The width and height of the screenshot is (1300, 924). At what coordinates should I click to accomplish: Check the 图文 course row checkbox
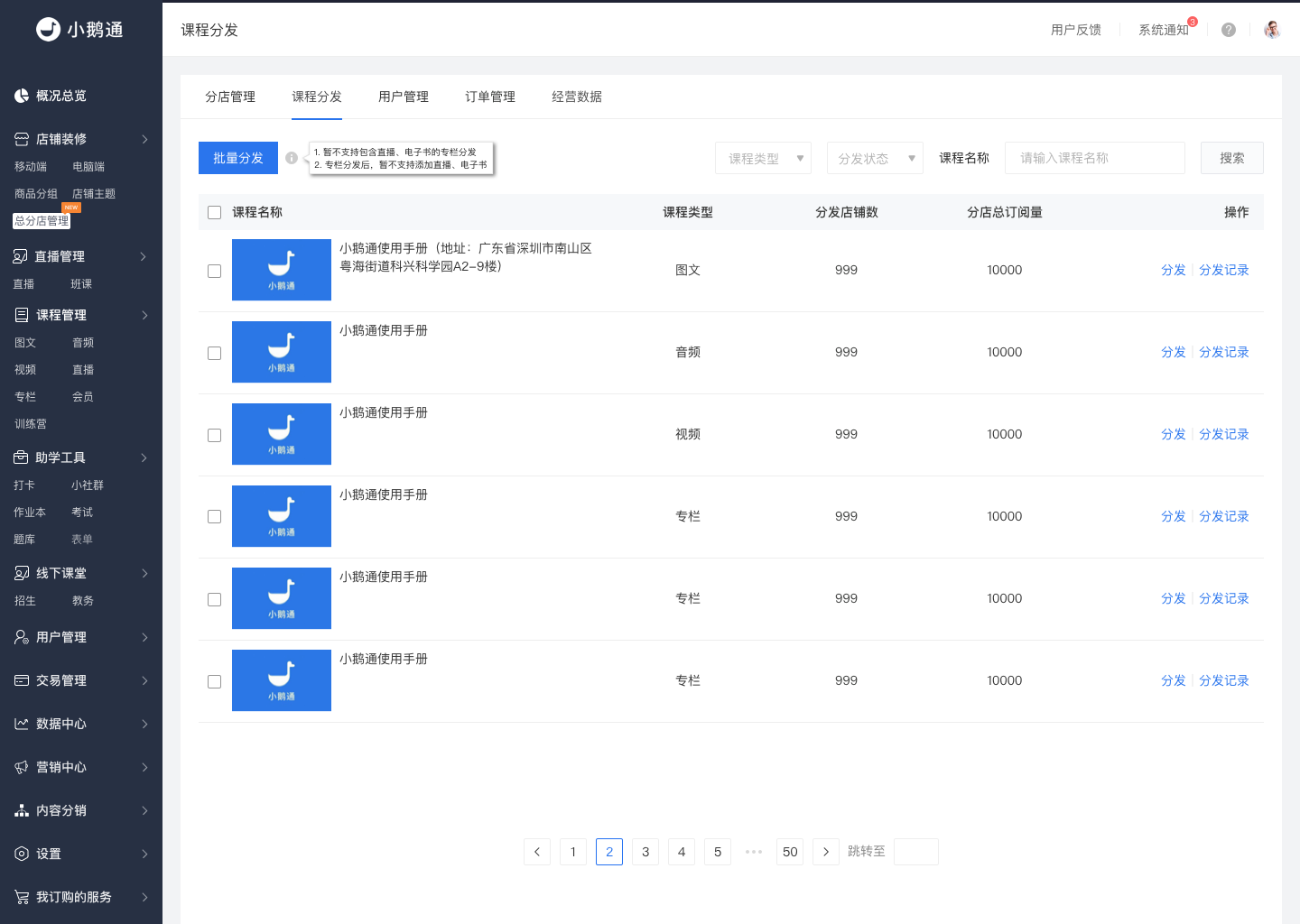[214, 271]
